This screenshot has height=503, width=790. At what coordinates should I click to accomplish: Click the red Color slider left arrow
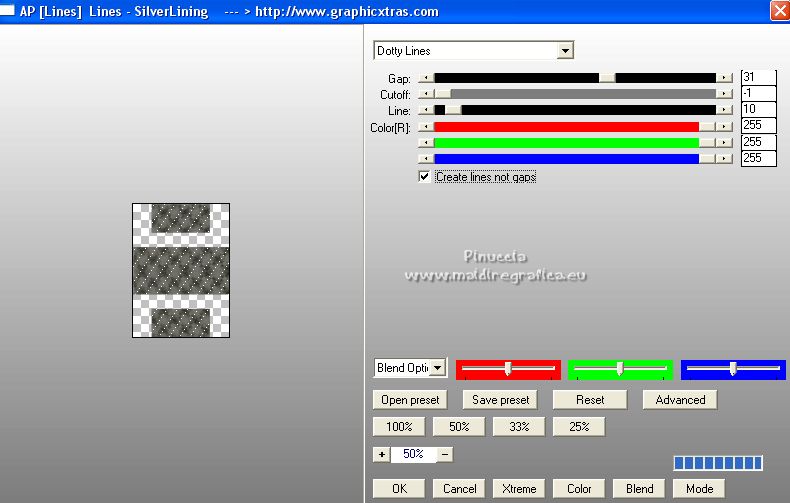[x=426, y=127]
